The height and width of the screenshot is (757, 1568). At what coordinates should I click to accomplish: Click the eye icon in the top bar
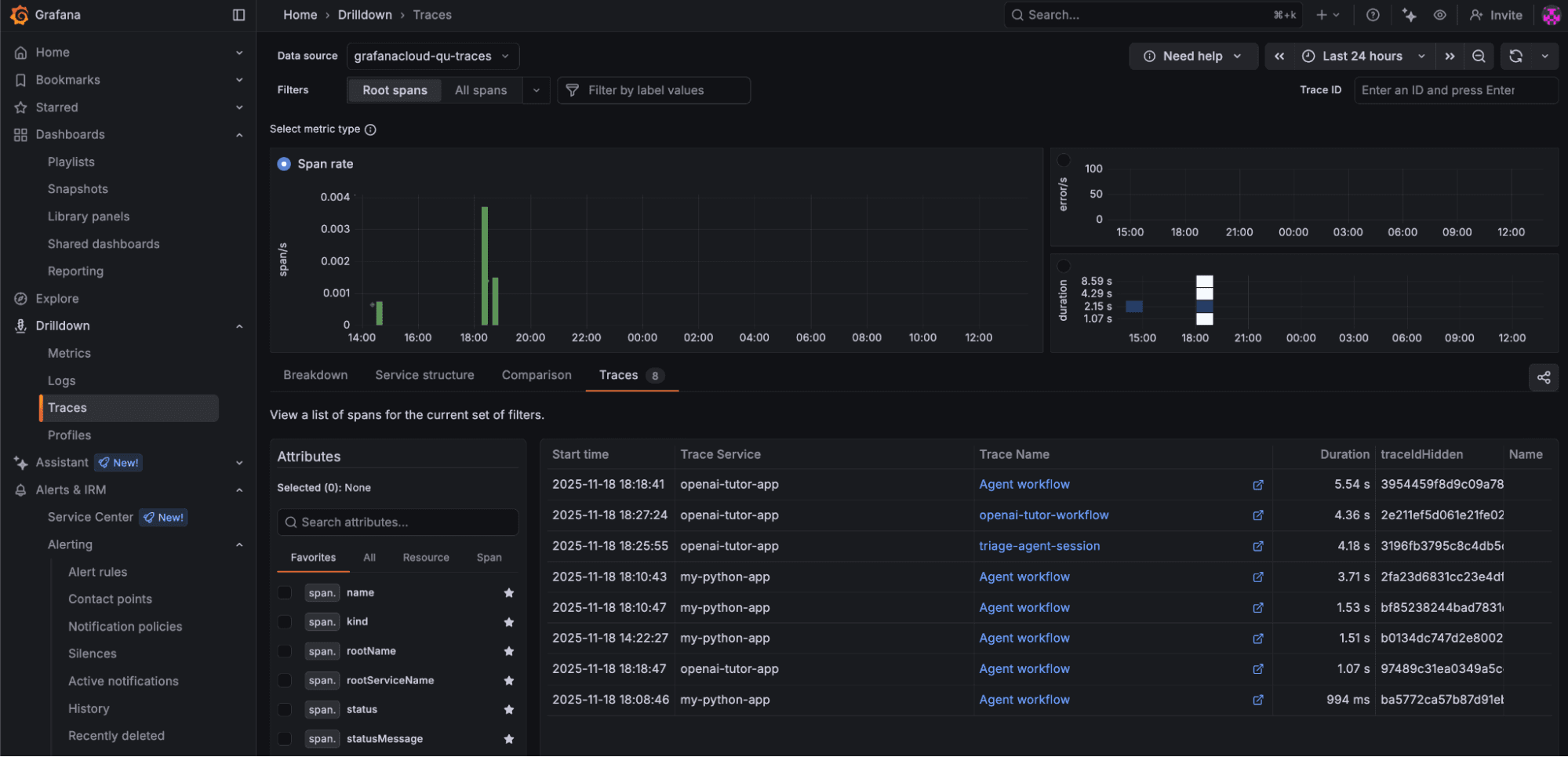(1439, 15)
